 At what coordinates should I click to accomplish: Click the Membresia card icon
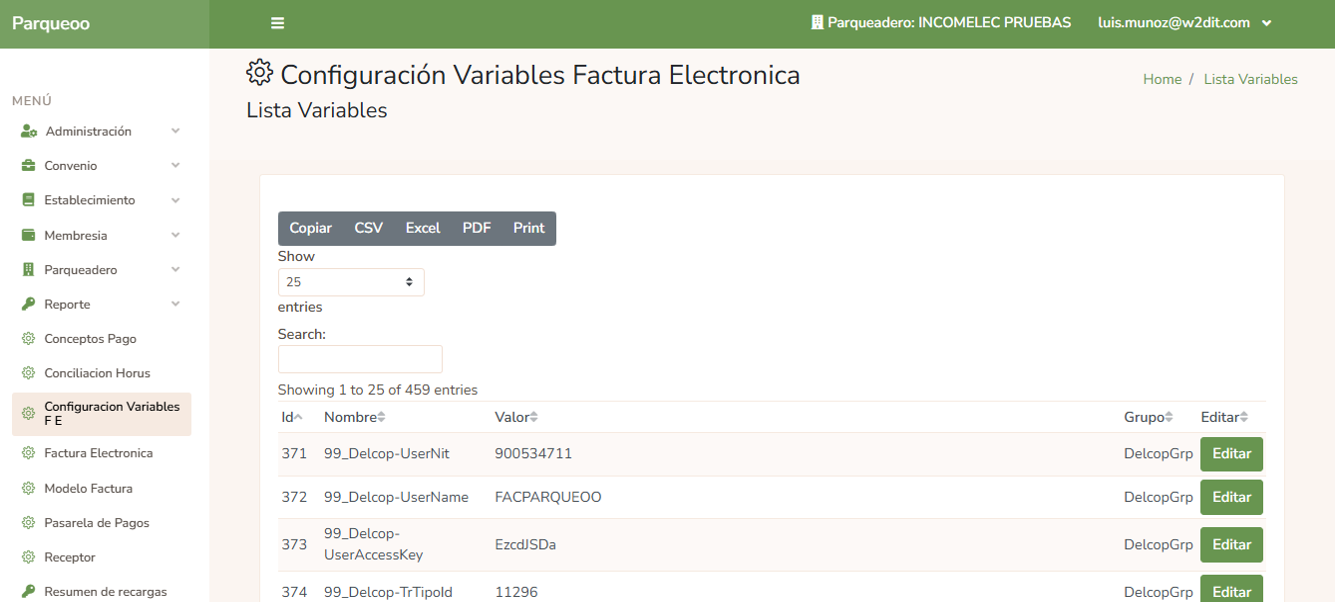tap(28, 235)
